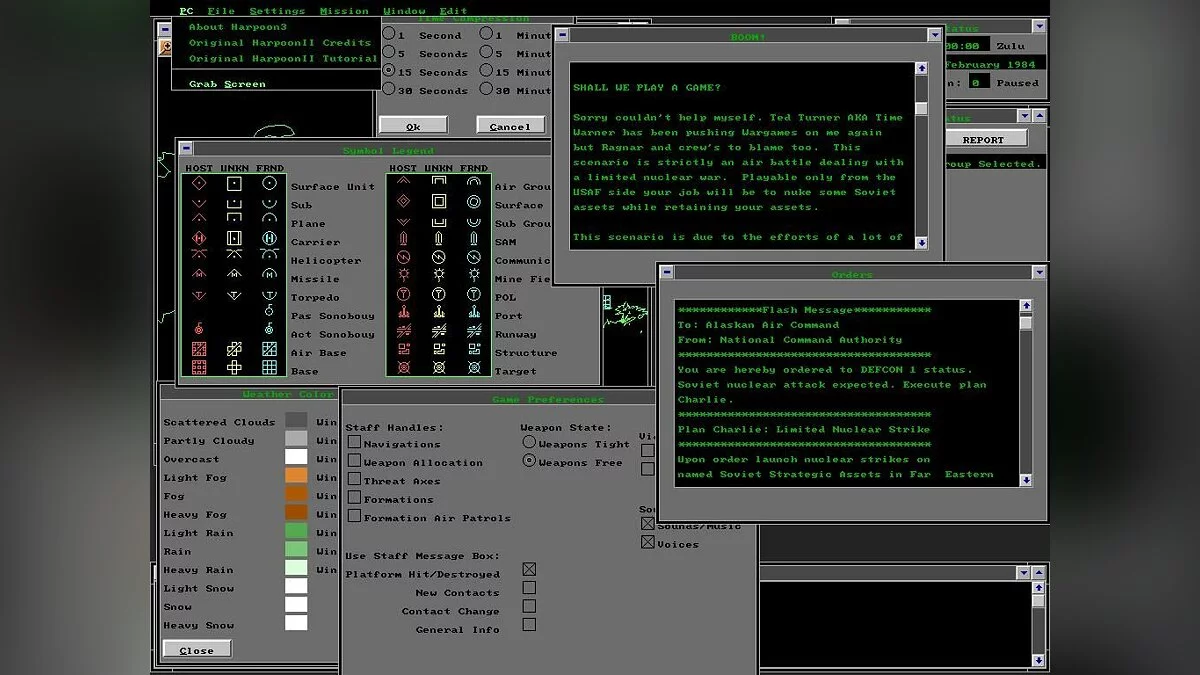Click the unknown Port symbol in legend
Image resolution: width=1200 pixels, height=675 pixels.
[439, 312]
